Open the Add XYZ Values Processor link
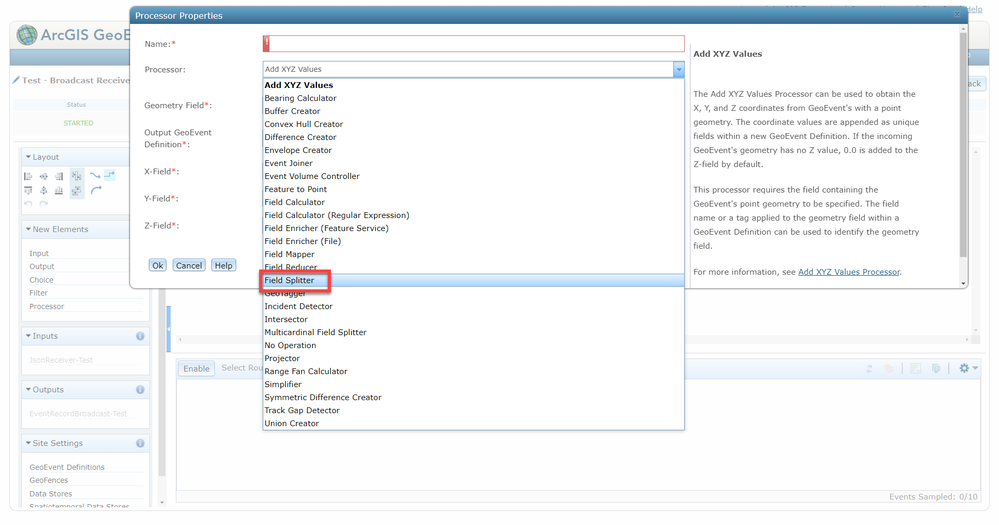The image size is (999, 525). coord(849,272)
